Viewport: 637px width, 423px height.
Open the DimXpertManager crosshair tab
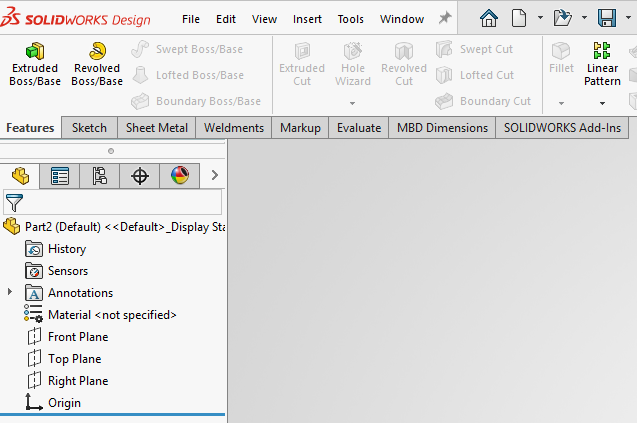139,176
